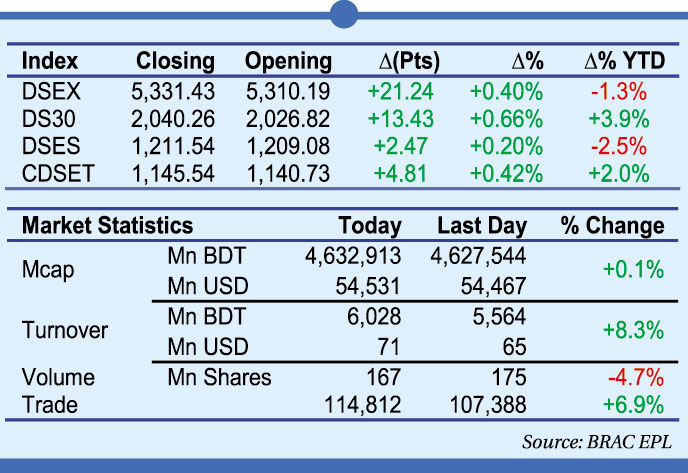Select the DSEX index row label

point(50,91)
